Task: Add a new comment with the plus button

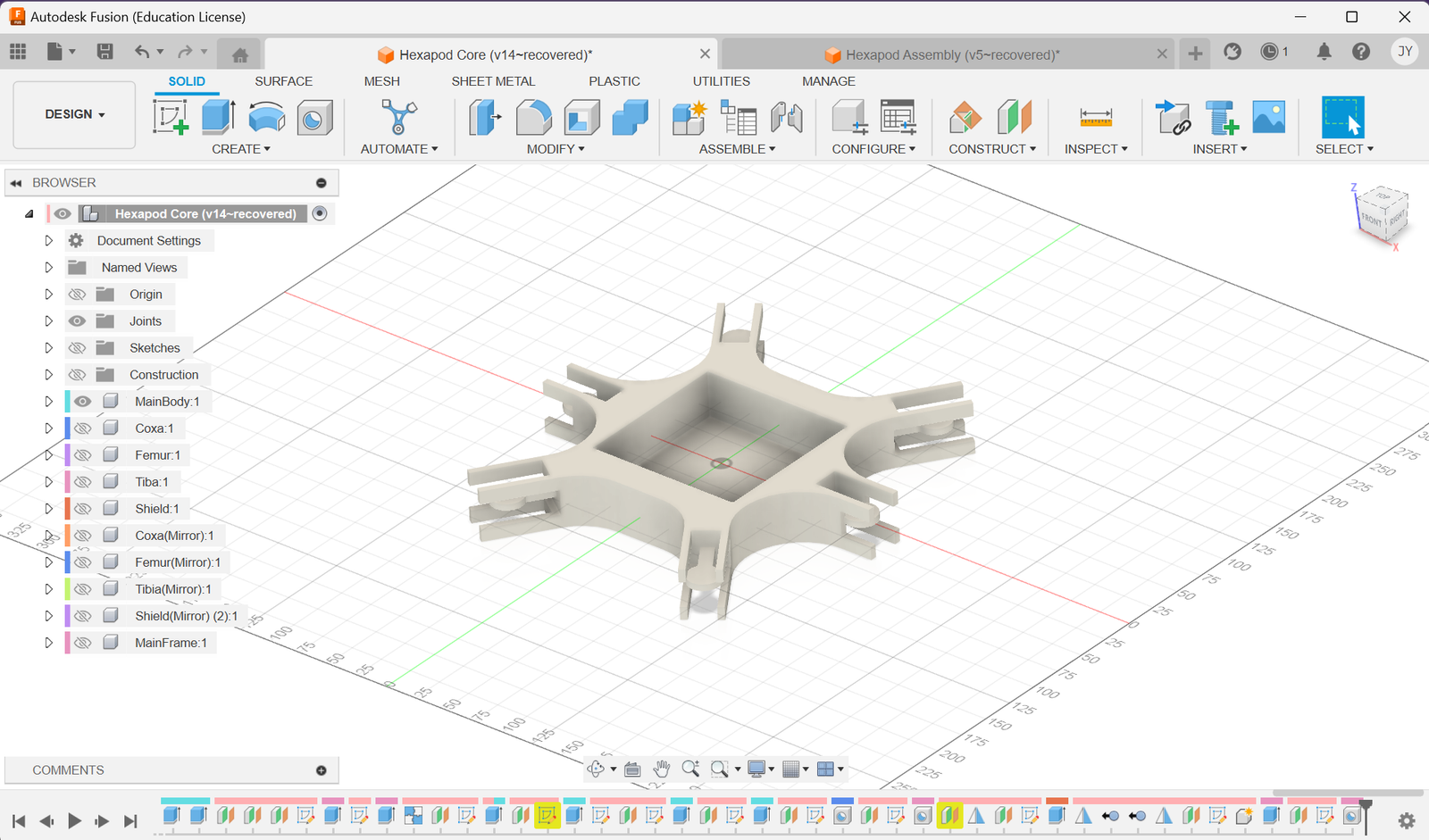Action: click(321, 769)
